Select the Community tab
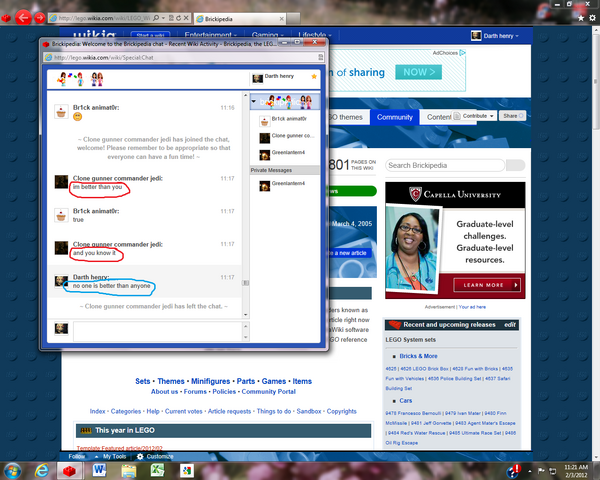The width and height of the screenshot is (600, 480). click(x=395, y=117)
